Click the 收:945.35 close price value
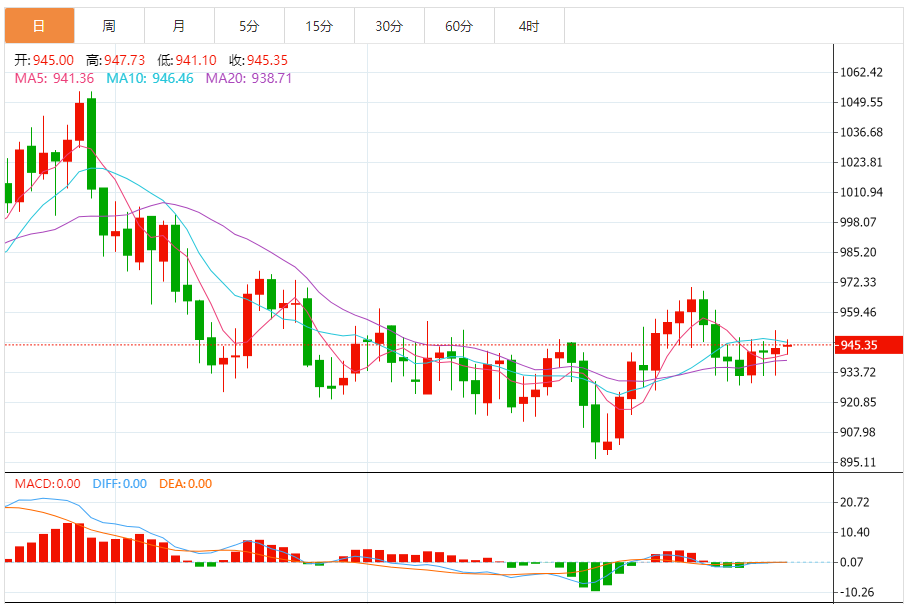Viewport: 906px width, 604px height. 258,60
